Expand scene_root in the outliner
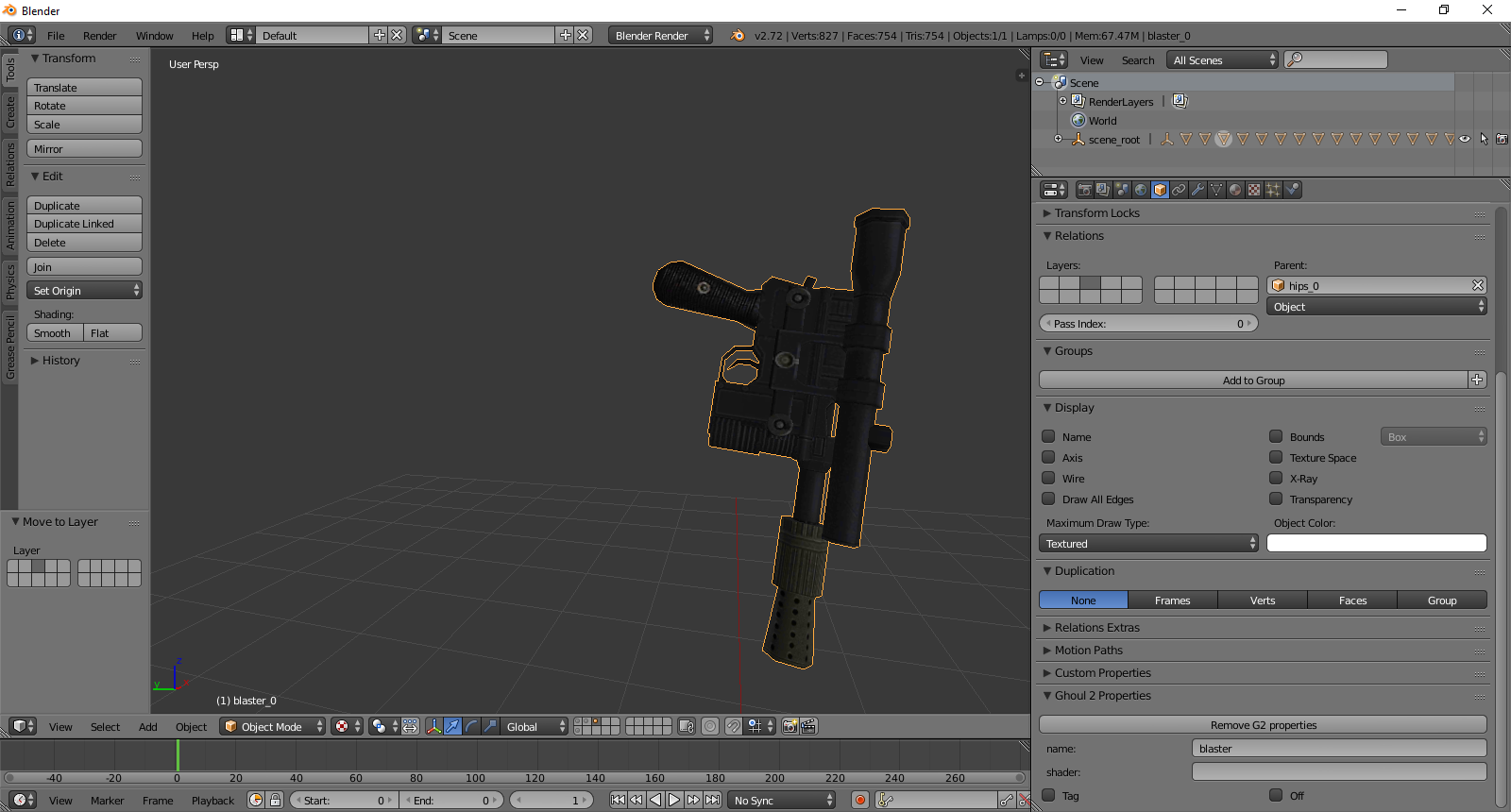Viewport: 1511px width, 812px height. (x=1058, y=139)
